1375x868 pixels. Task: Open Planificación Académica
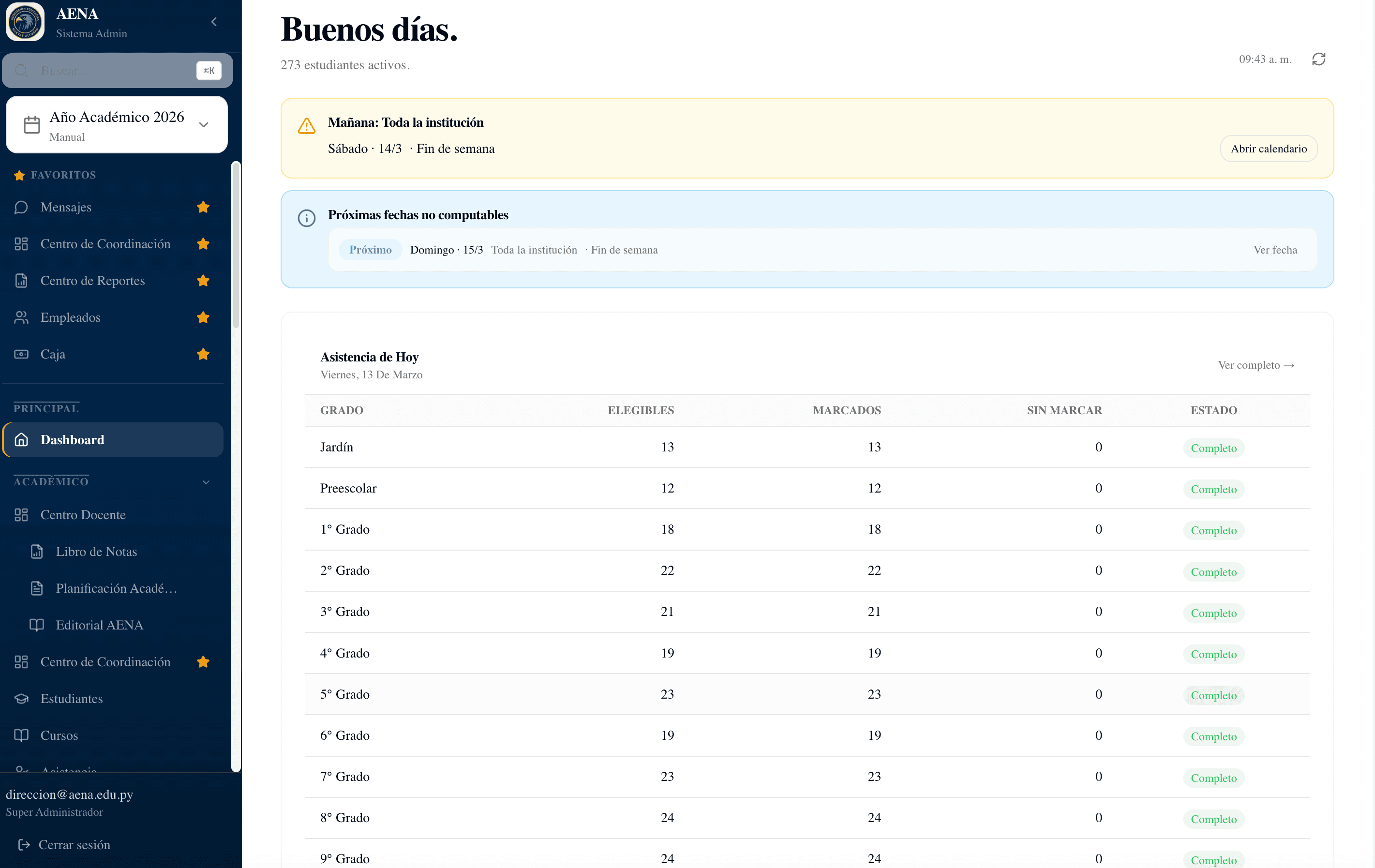(117, 588)
